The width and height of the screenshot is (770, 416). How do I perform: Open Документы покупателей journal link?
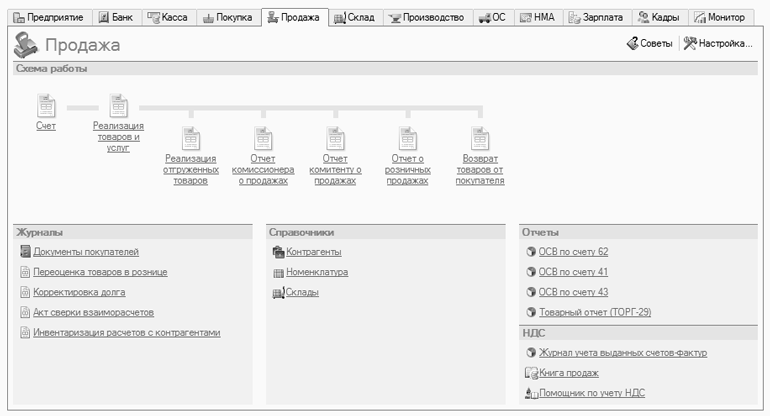[x=85, y=252]
